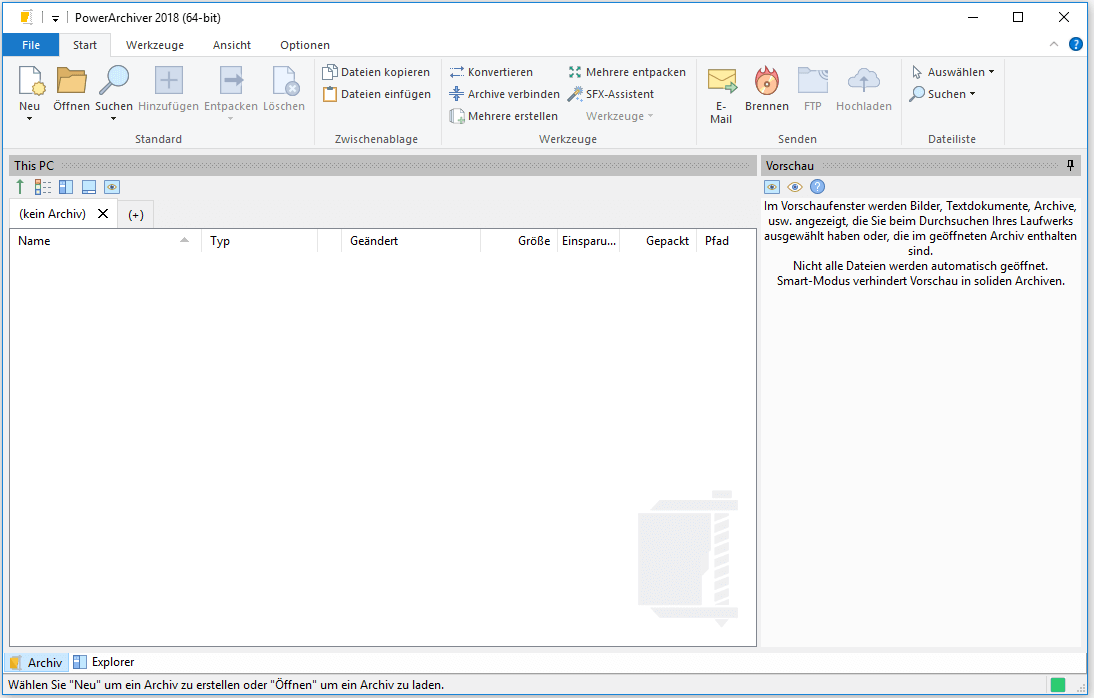The height and width of the screenshot is (698, 1094).
Task: Click the blue help icon in Vorschau panel
Action: pos(817,187)
